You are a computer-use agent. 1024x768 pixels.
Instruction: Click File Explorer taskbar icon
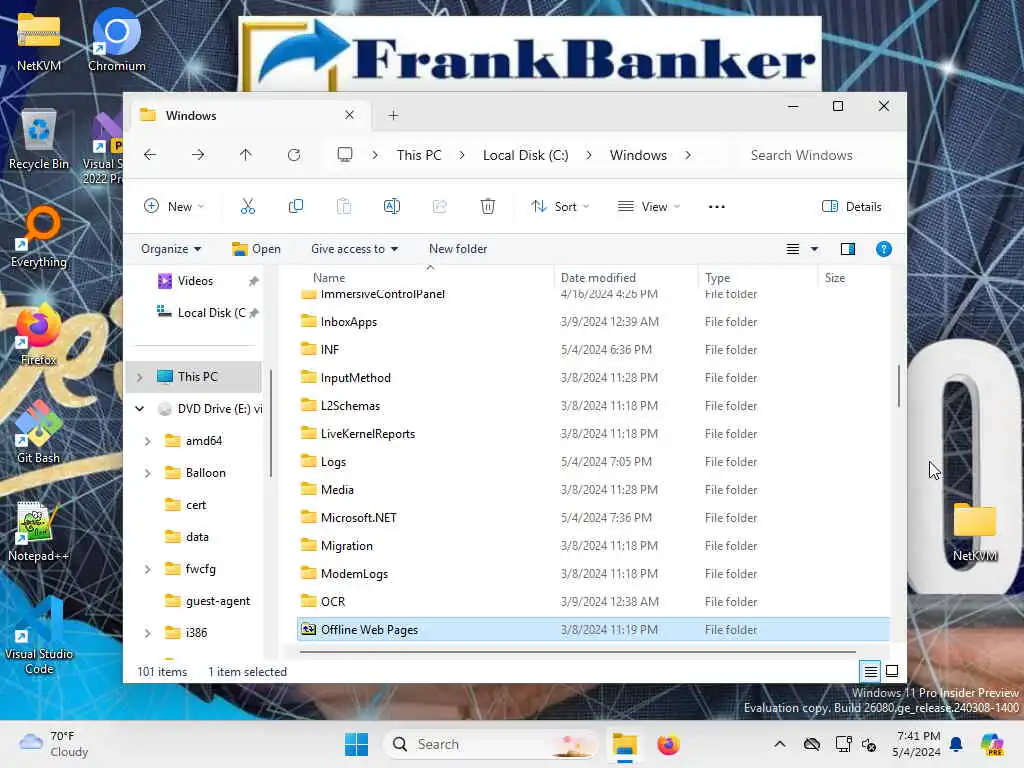click(624, 744)
